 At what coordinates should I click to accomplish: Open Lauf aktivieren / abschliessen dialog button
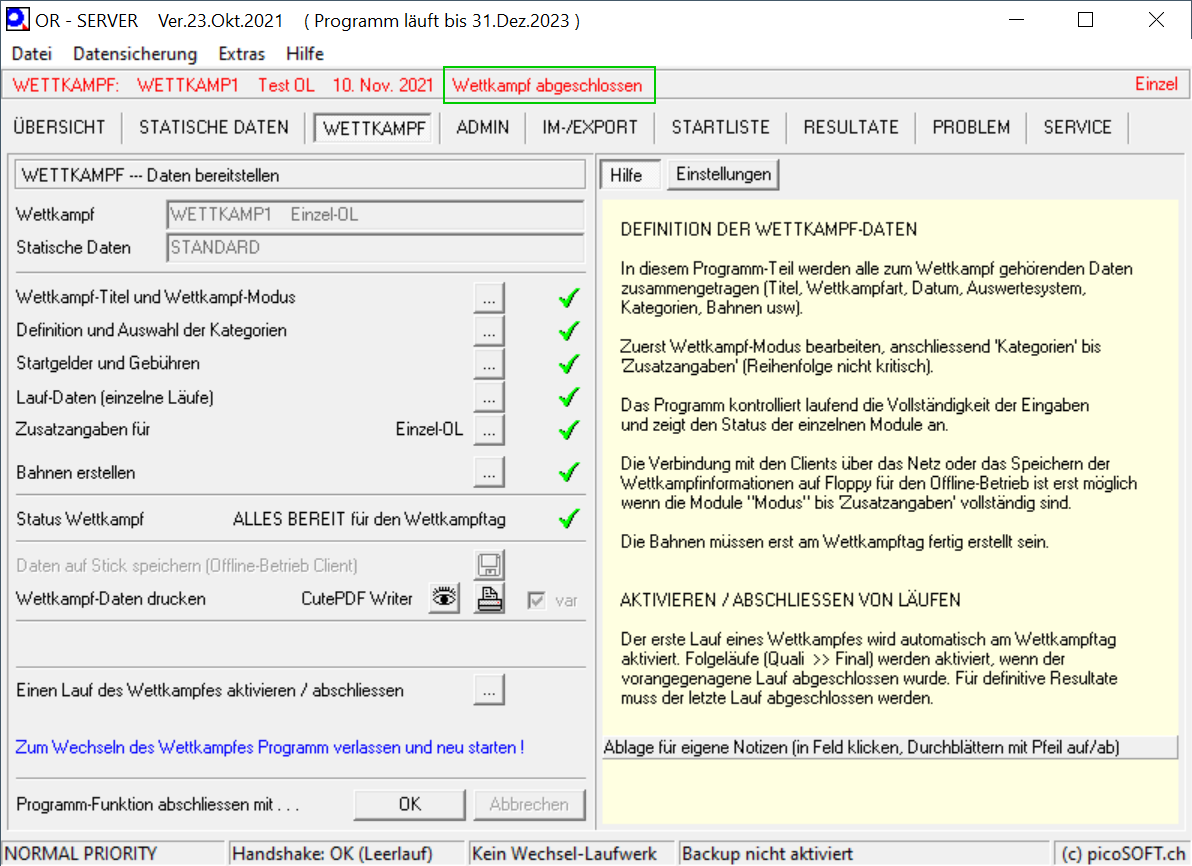click(x=488, y=690)
